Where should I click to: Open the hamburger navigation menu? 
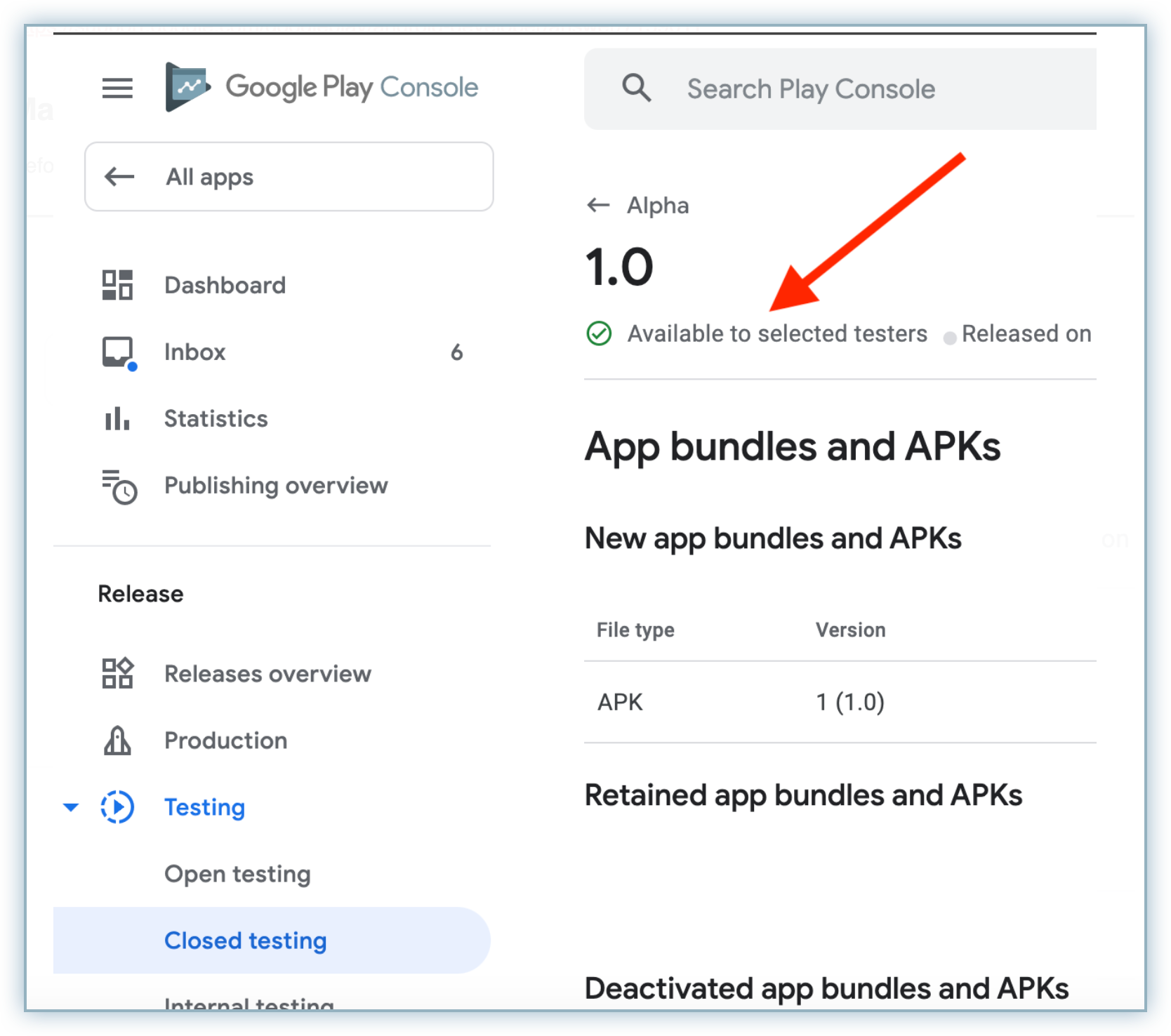pyautogui.click(x=117, y=88)
